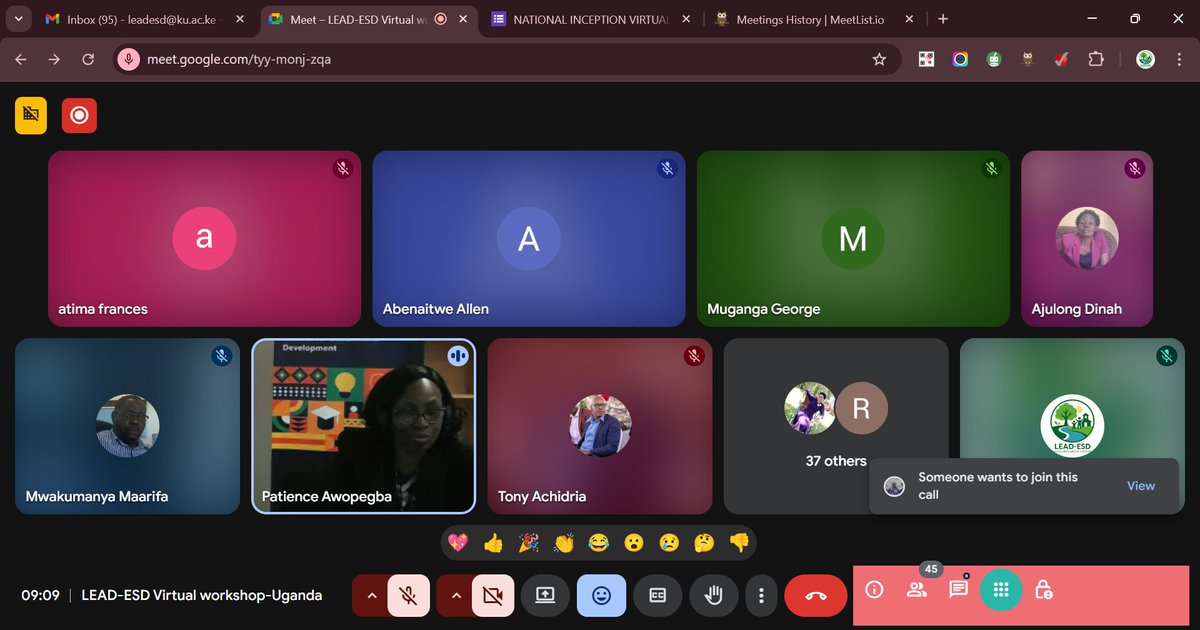Open the owl MeetList extension icon
1200x630 pixels.
[x=1027, y=59]
